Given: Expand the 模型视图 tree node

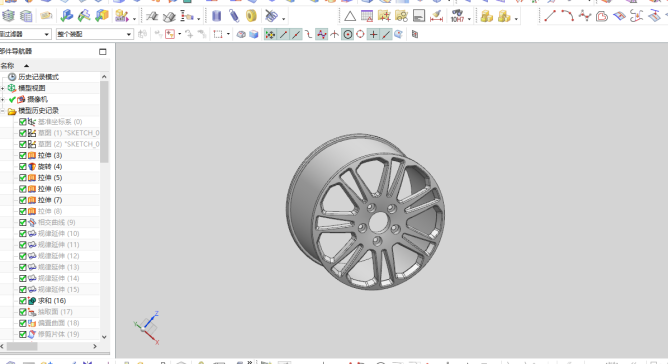Looking at the screenshot, I should point(3,88).
